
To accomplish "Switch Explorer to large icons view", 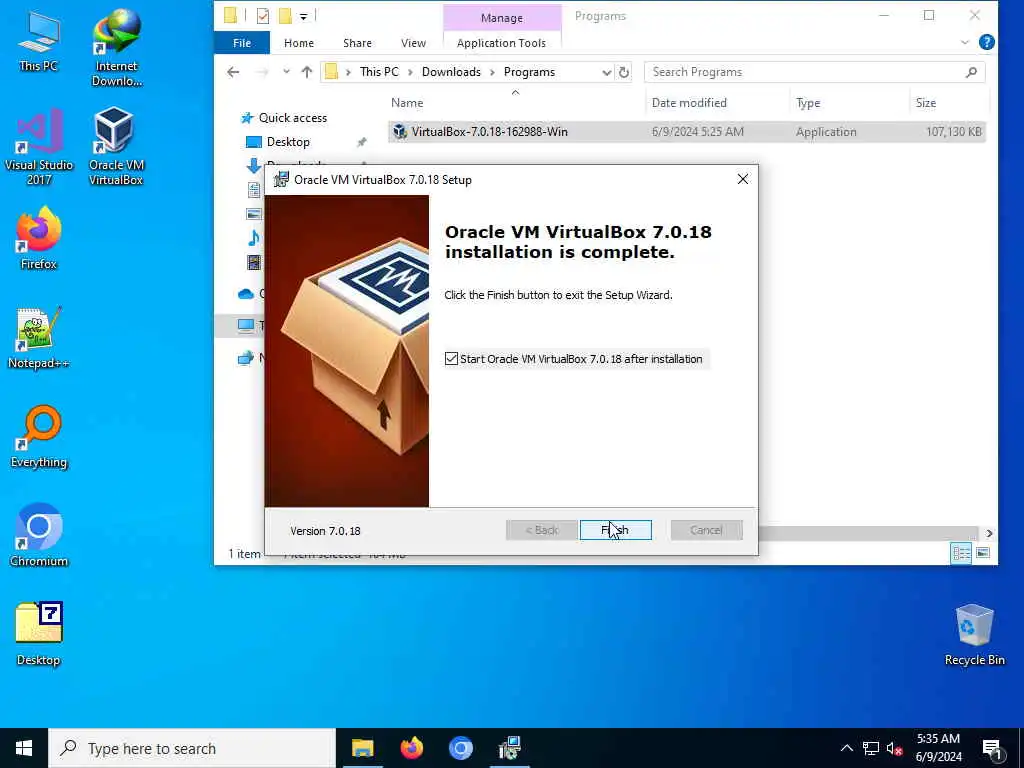I will pyautogui.click(x=983, y=554).
